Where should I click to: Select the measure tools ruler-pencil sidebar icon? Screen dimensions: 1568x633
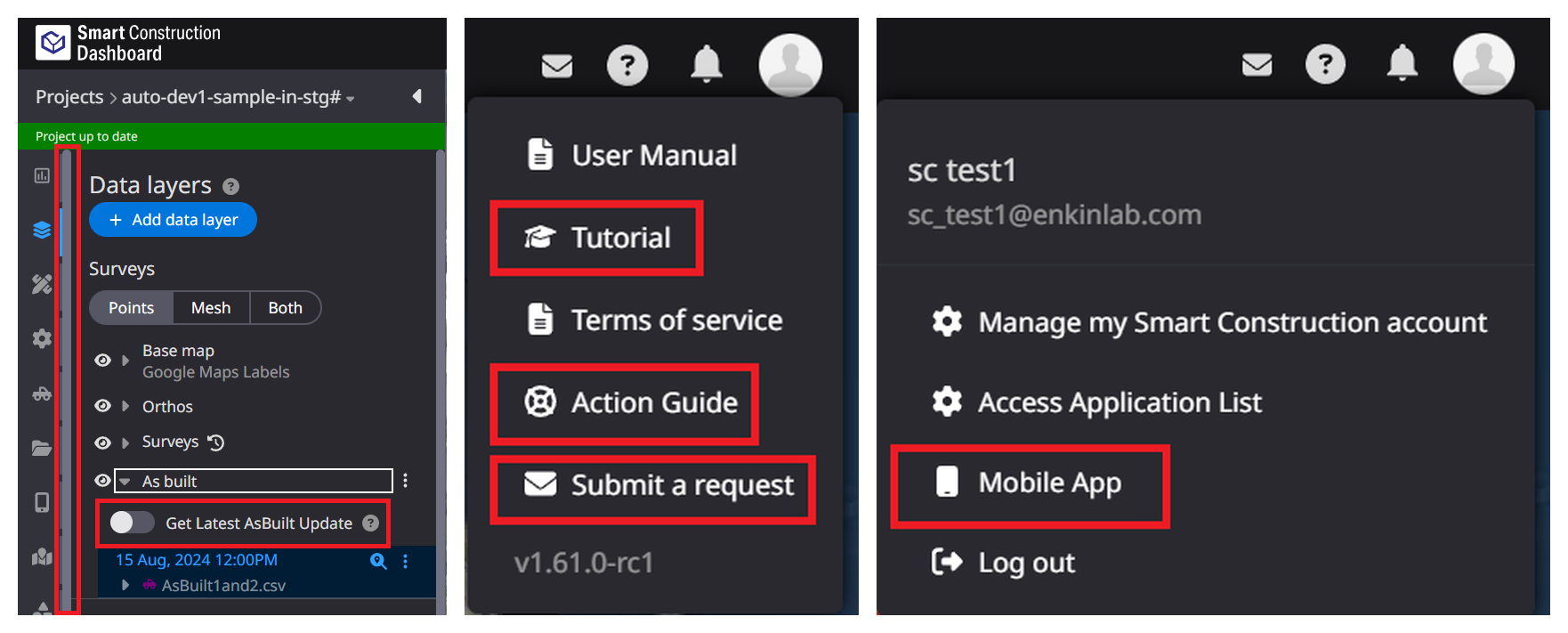42,284
